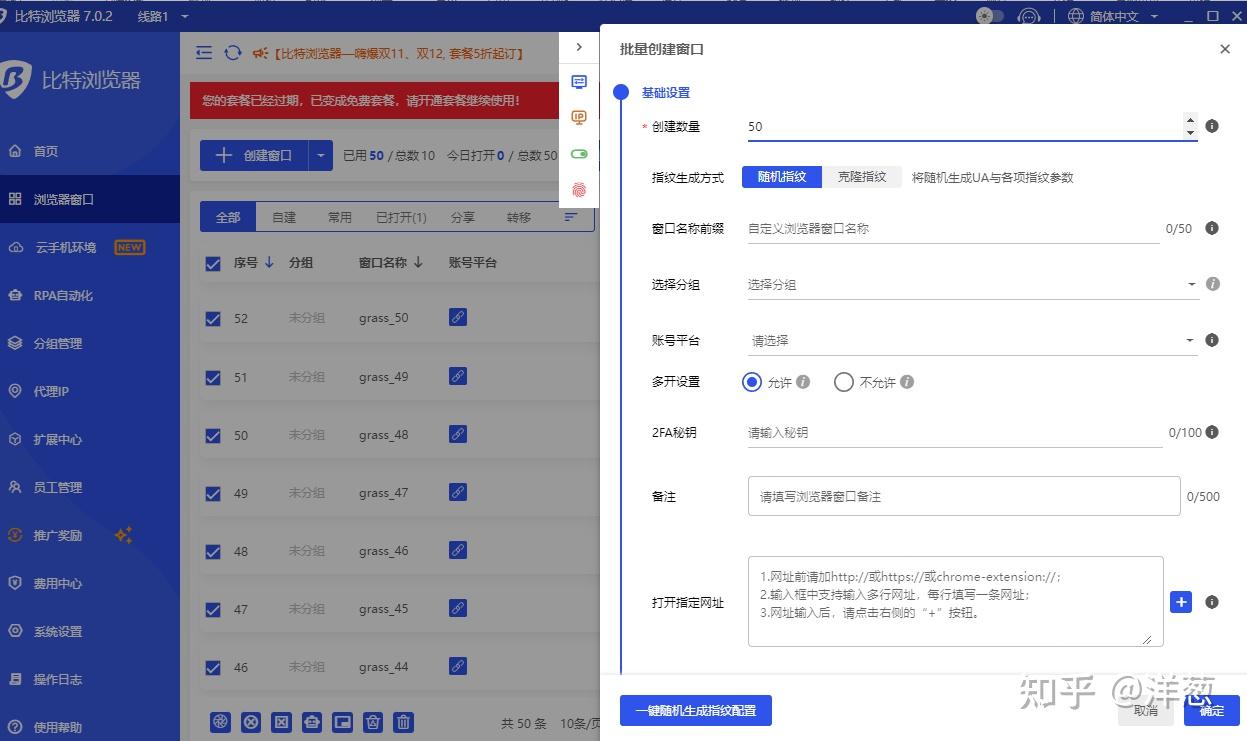Uncheck the checkbox for row 47
This screenshot has width=1247, height=741.
point(213,610)
